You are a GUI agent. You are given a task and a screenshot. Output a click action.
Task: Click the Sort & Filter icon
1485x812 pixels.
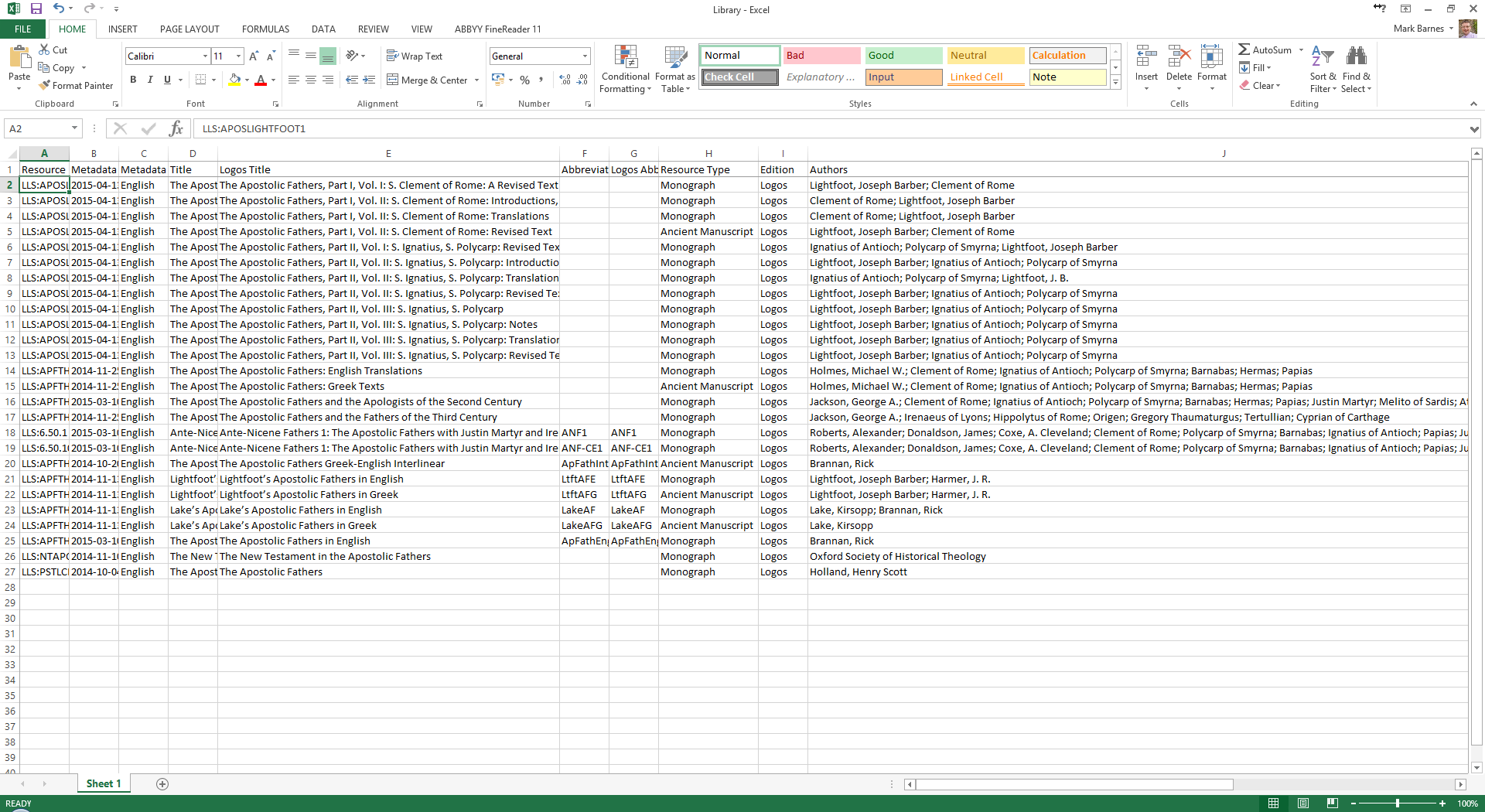[1323, 56]
